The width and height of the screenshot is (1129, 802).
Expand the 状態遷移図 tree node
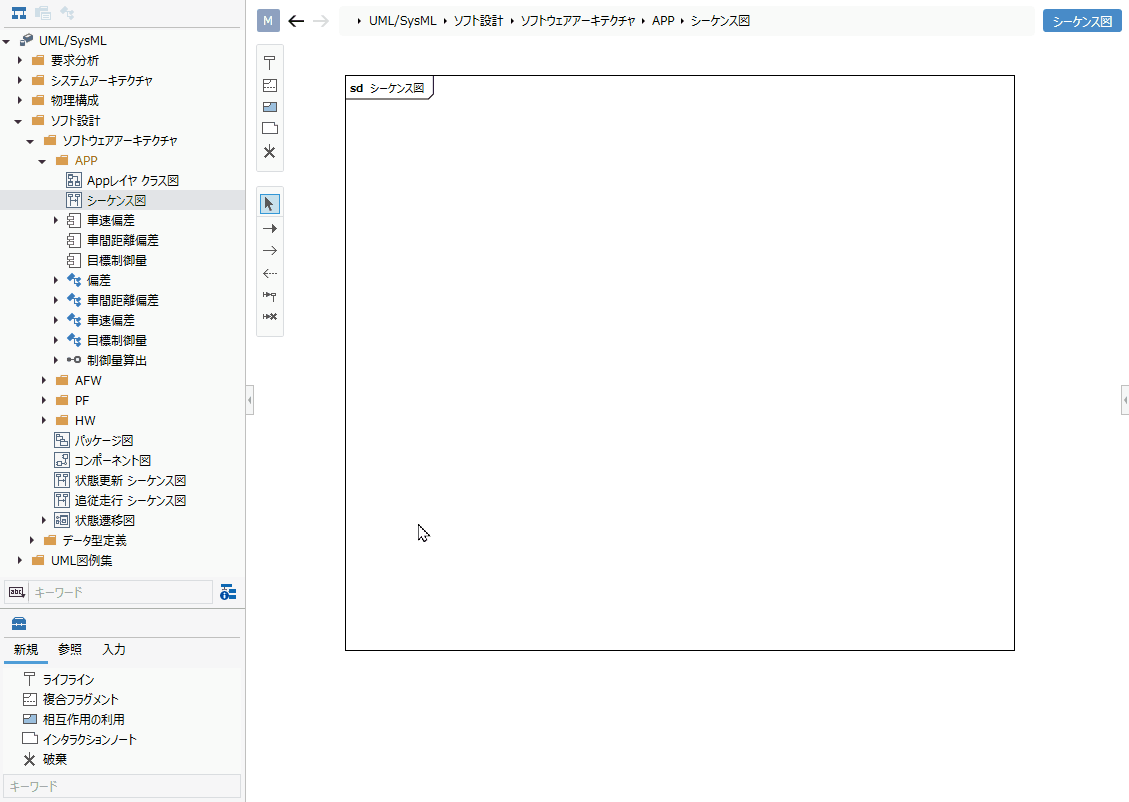pos(44,521)
